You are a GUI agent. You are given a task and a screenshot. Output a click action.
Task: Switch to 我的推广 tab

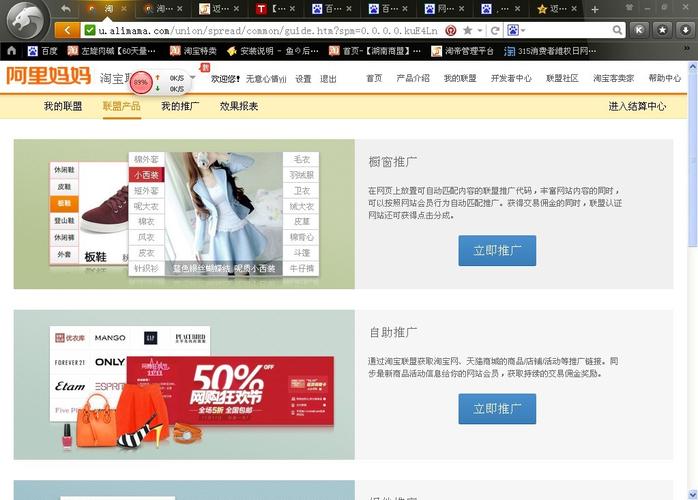[x=180, y=106]
